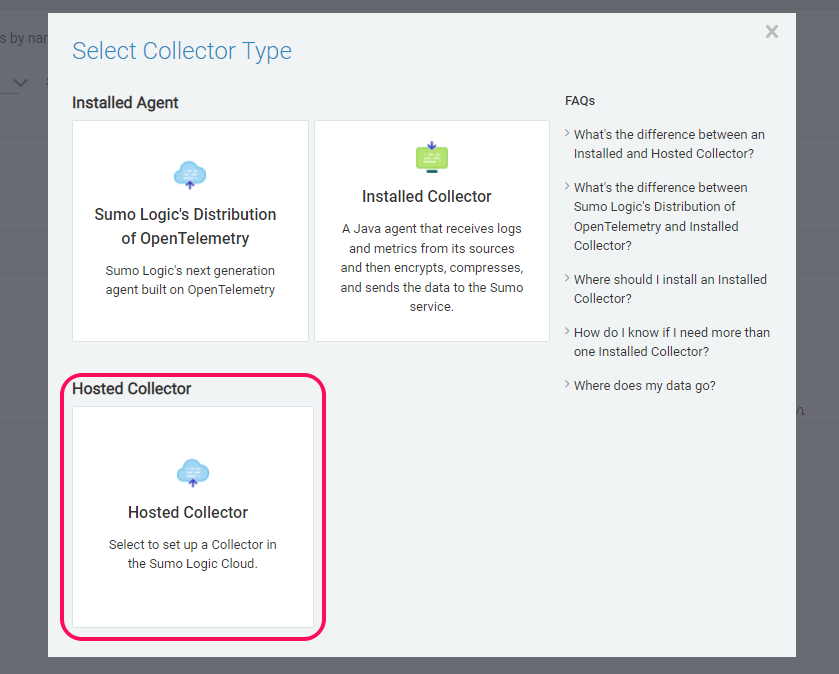Click the 'Hosted Collector' section heading above the card
Viewport: 839px width, 674px height.
click(x=132, y=388)
